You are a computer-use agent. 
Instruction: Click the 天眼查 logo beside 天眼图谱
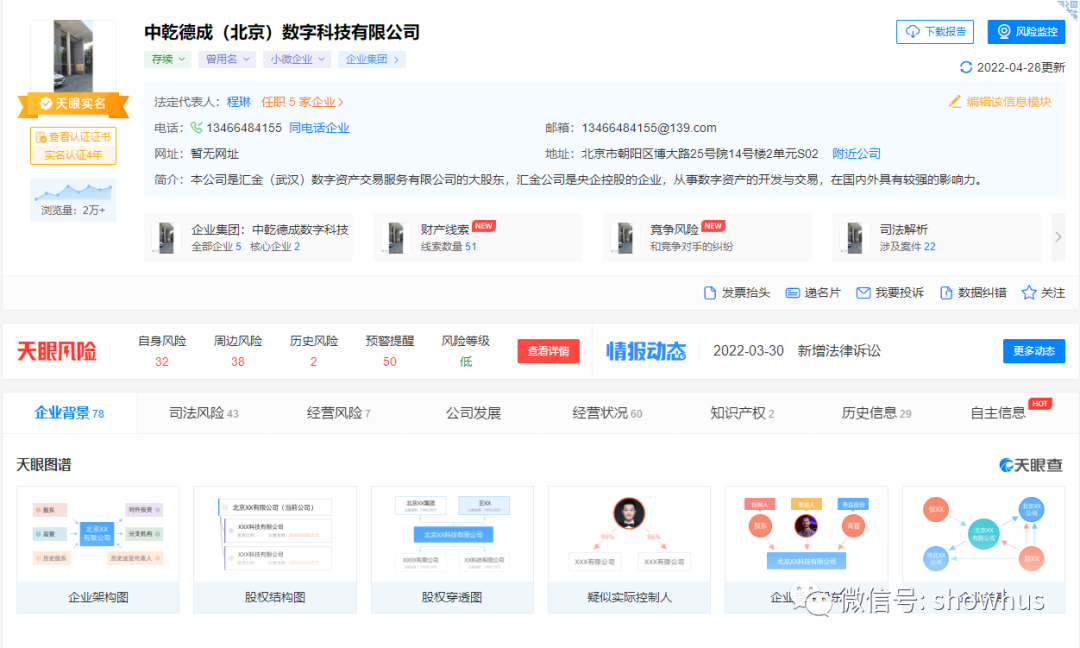1030,466
